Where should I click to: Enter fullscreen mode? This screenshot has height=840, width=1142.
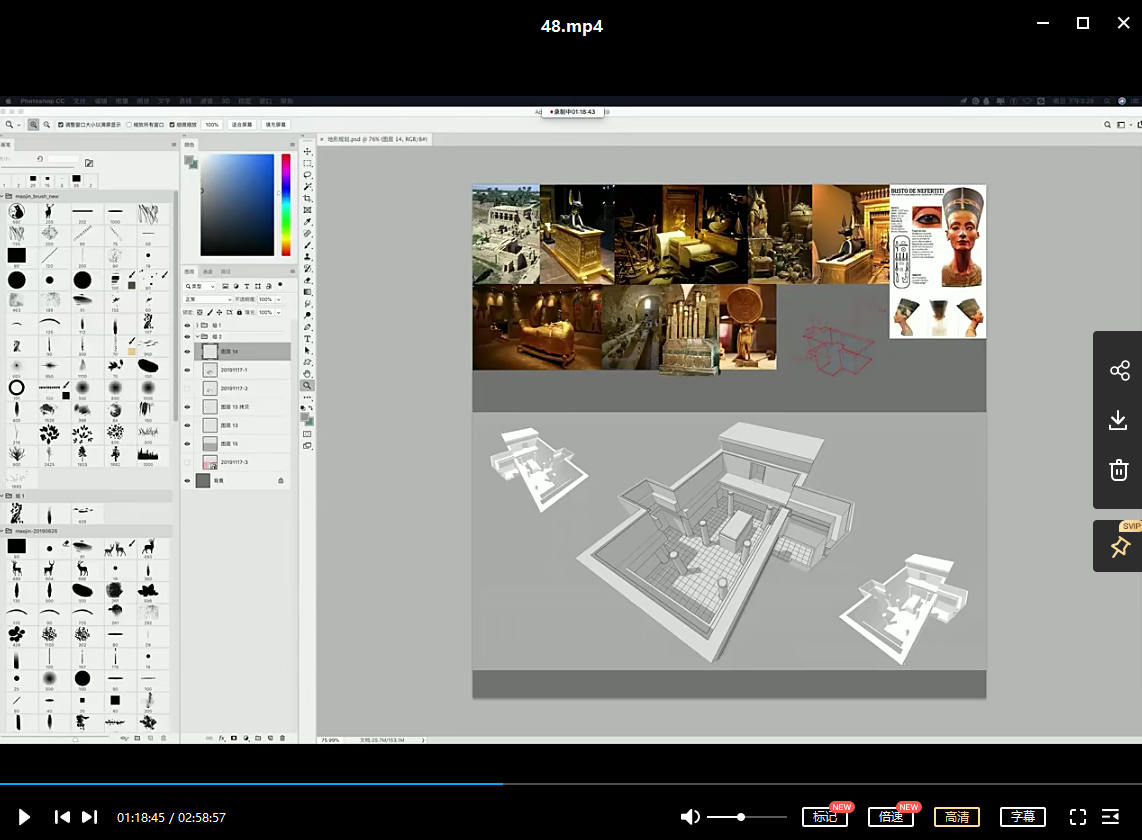[x=1078, y=817]
